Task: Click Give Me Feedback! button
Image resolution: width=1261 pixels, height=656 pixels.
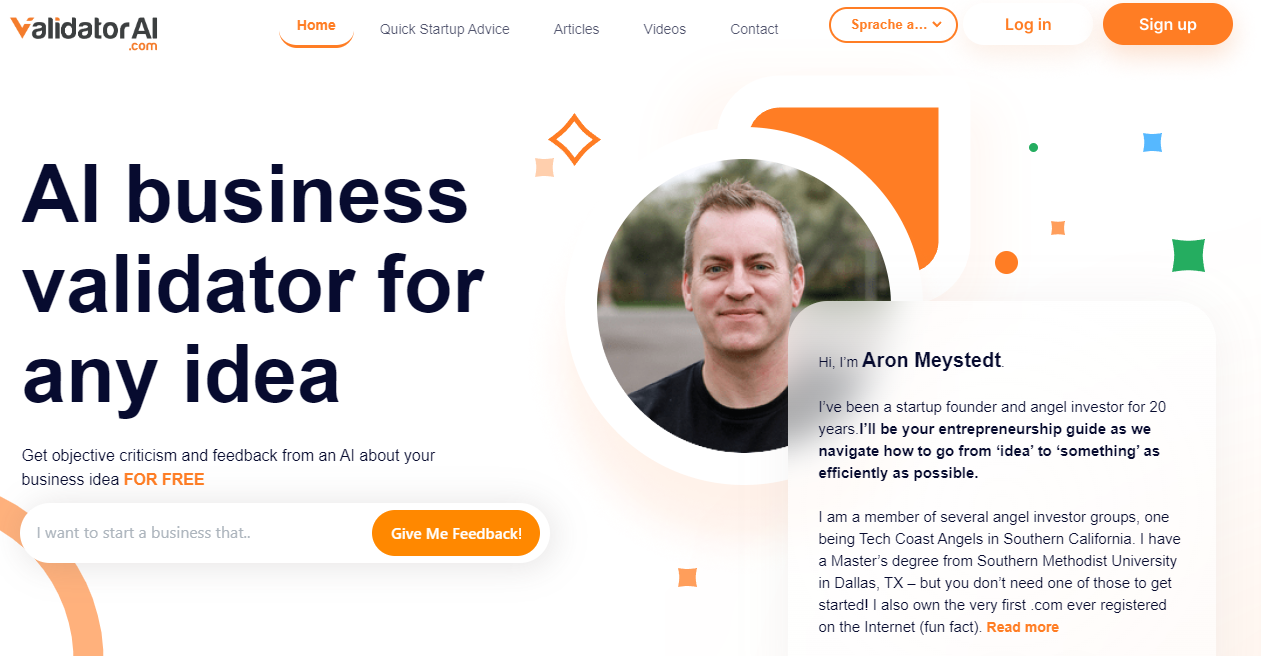Action: pyautogui.click(x=456, y=533)
